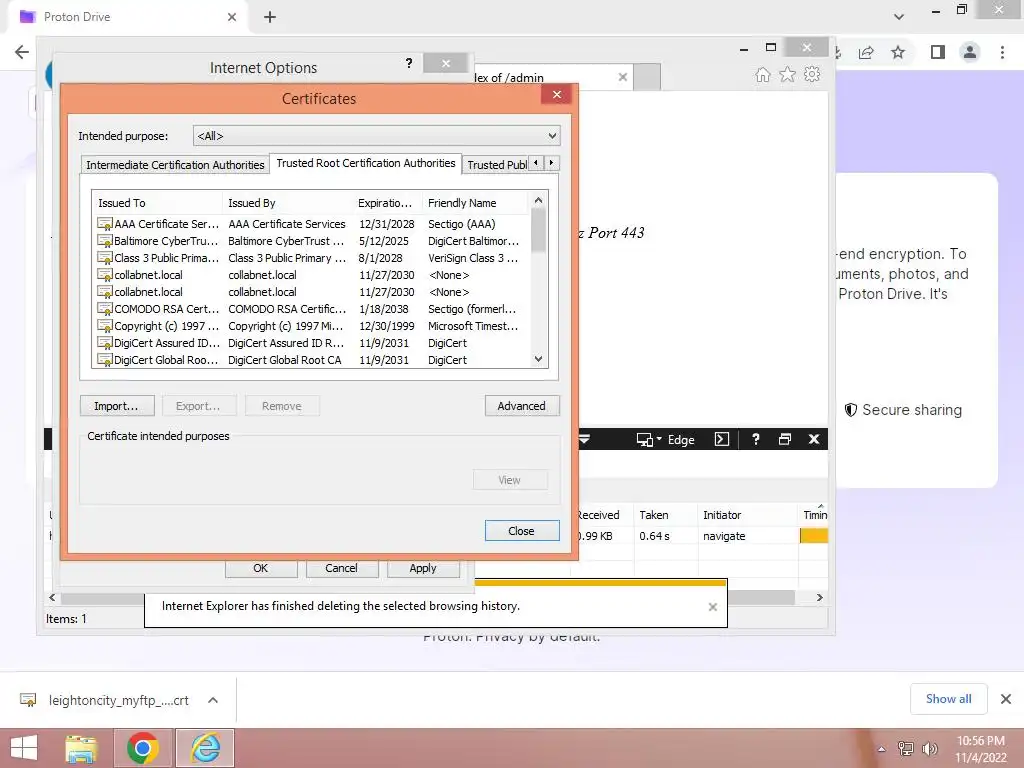The width and height of the screenshot is (1024, 768).
Task: Open the Trusted Publishers tab
Action: [496, 165]
